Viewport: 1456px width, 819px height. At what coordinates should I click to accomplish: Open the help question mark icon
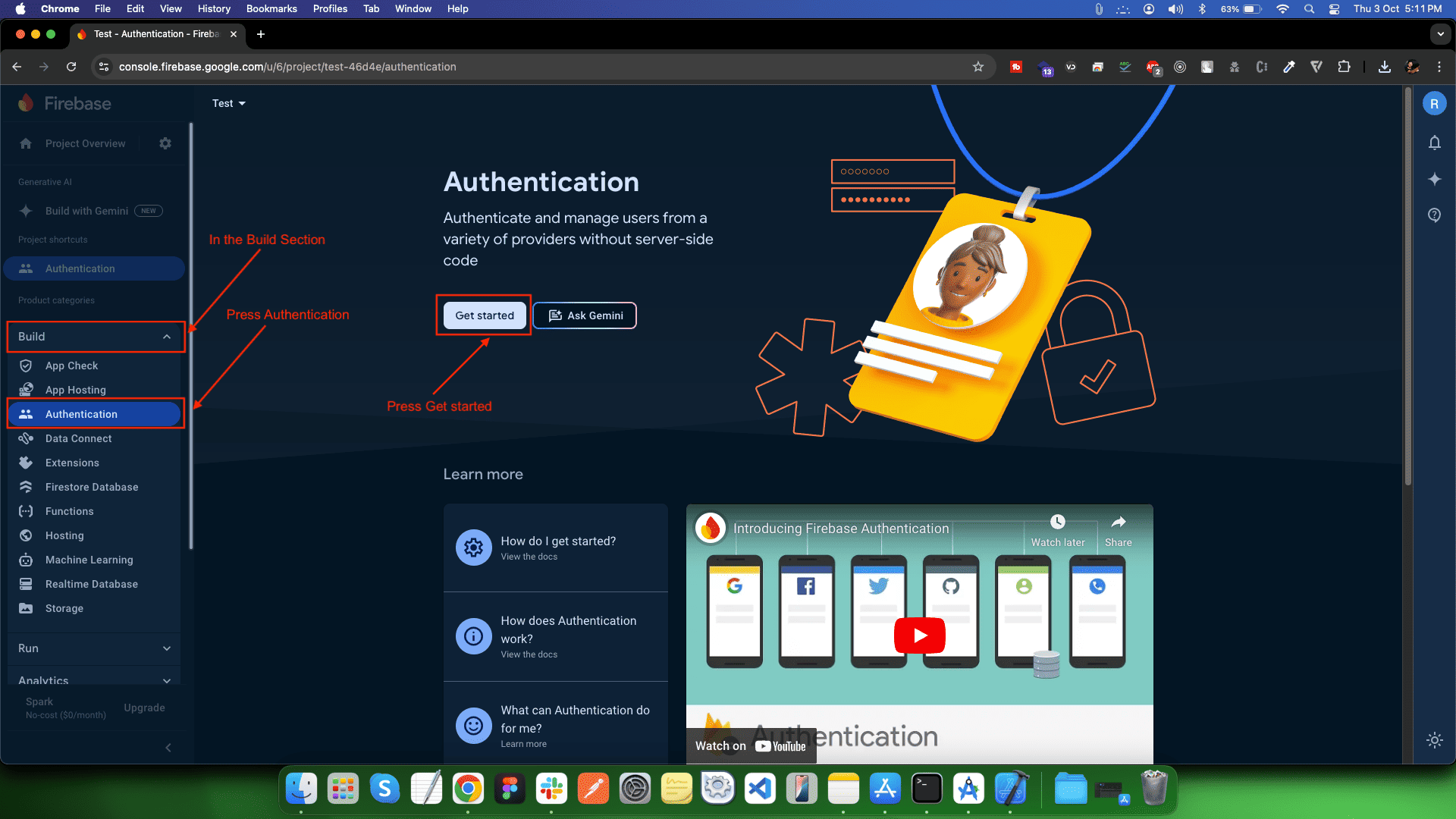(x=1434, y=215)
